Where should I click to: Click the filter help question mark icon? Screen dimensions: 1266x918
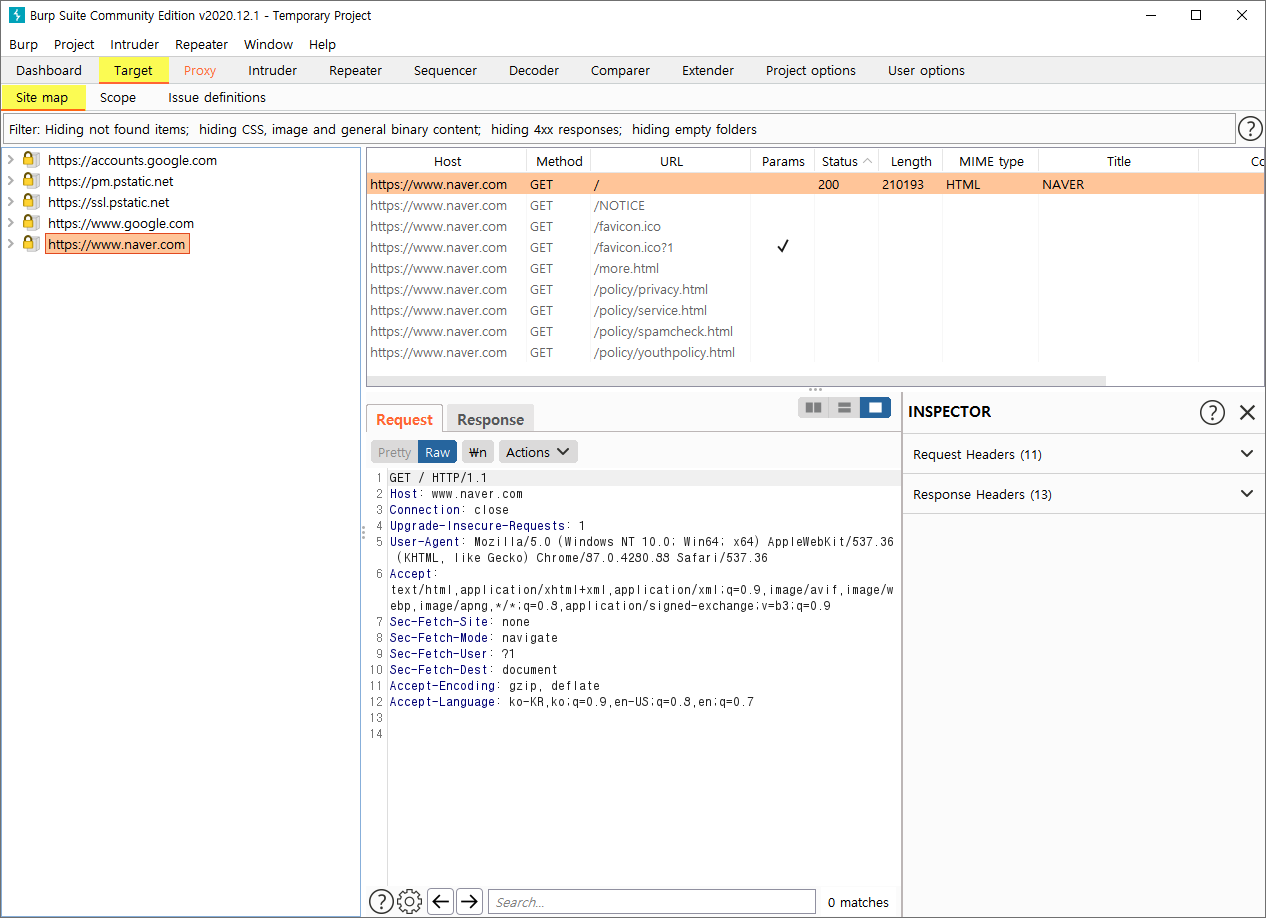pyautogui.click(x=1250, y=128)
